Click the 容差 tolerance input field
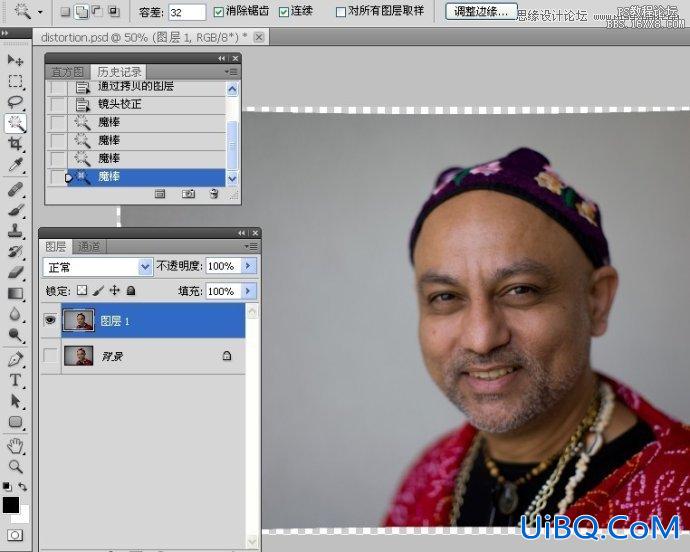The image size is (690, 552). point(187,12)
